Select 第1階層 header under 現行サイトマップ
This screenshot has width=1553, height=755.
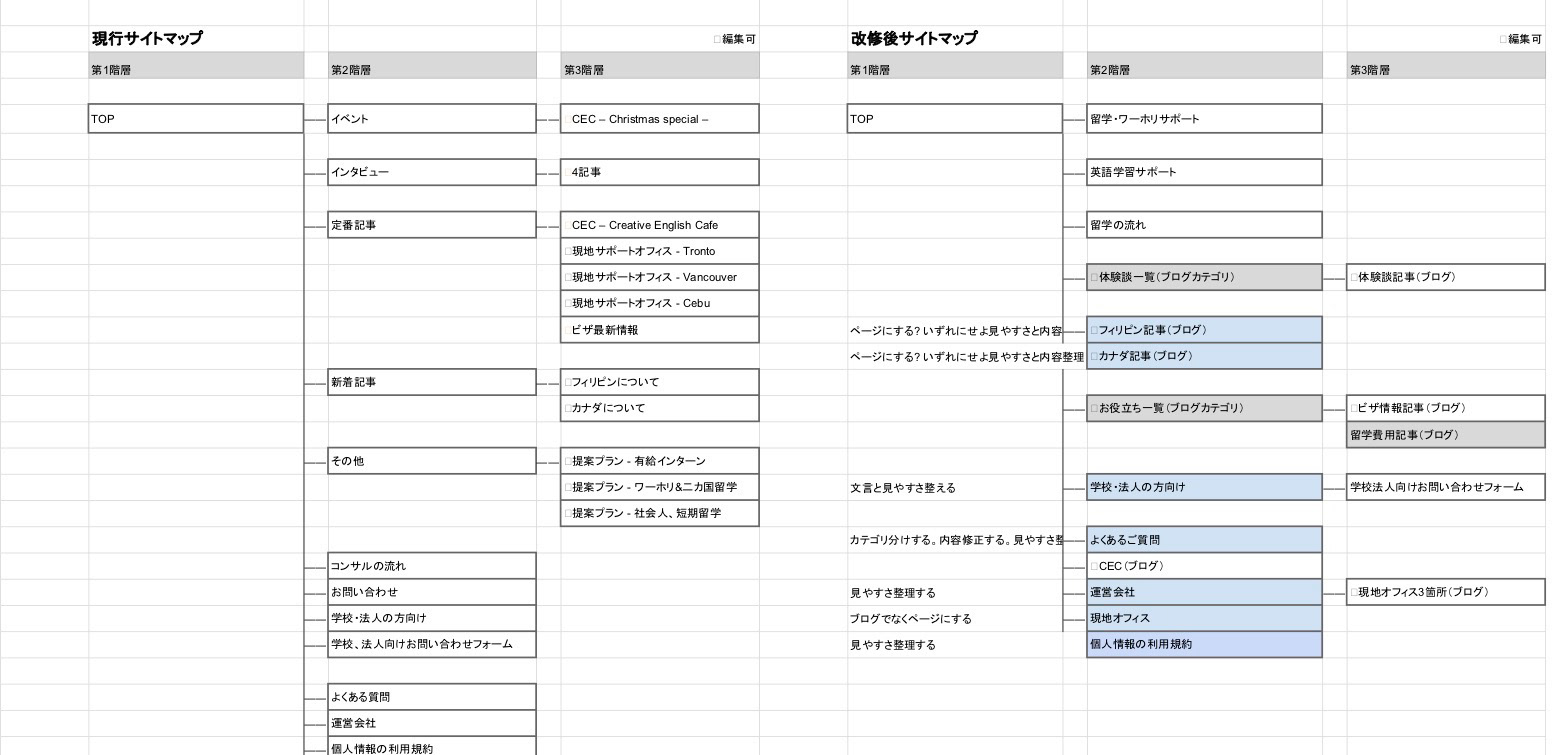coord(196,66)
